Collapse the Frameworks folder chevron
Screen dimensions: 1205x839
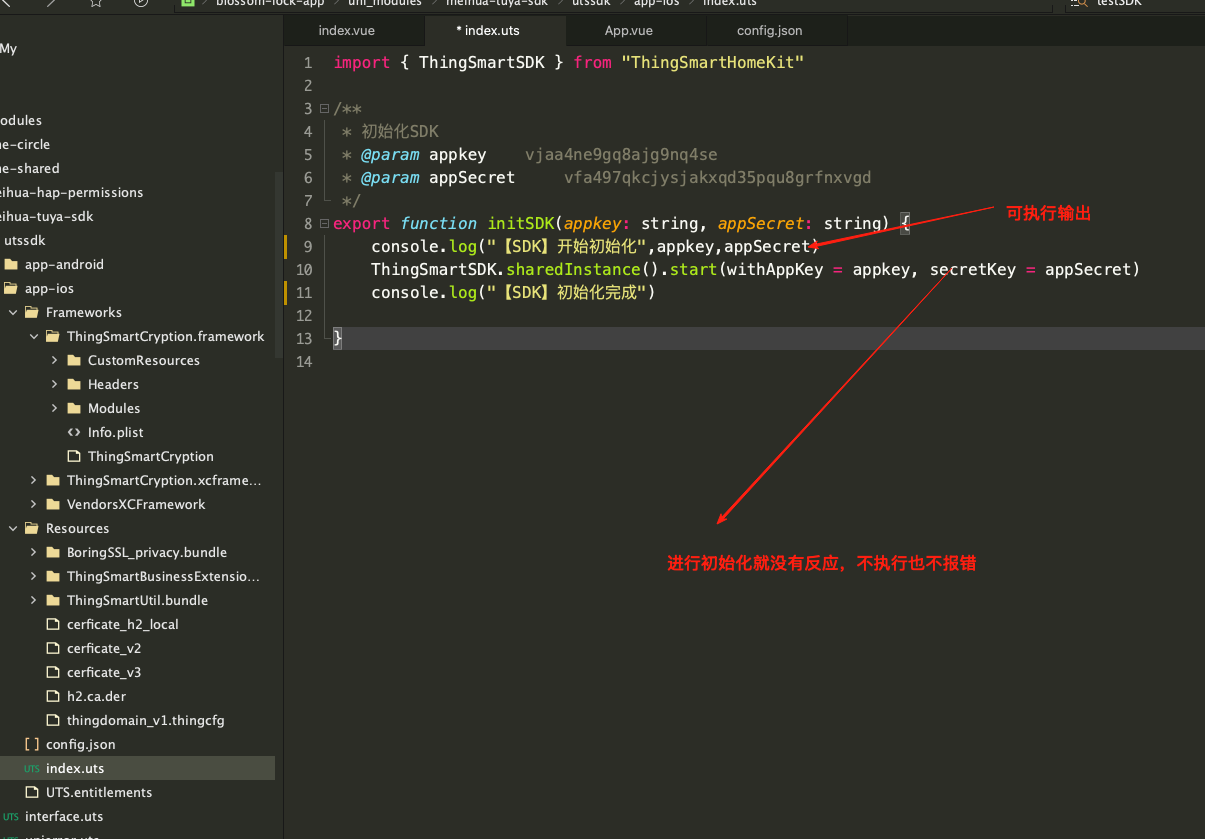[x=13, y=313]
